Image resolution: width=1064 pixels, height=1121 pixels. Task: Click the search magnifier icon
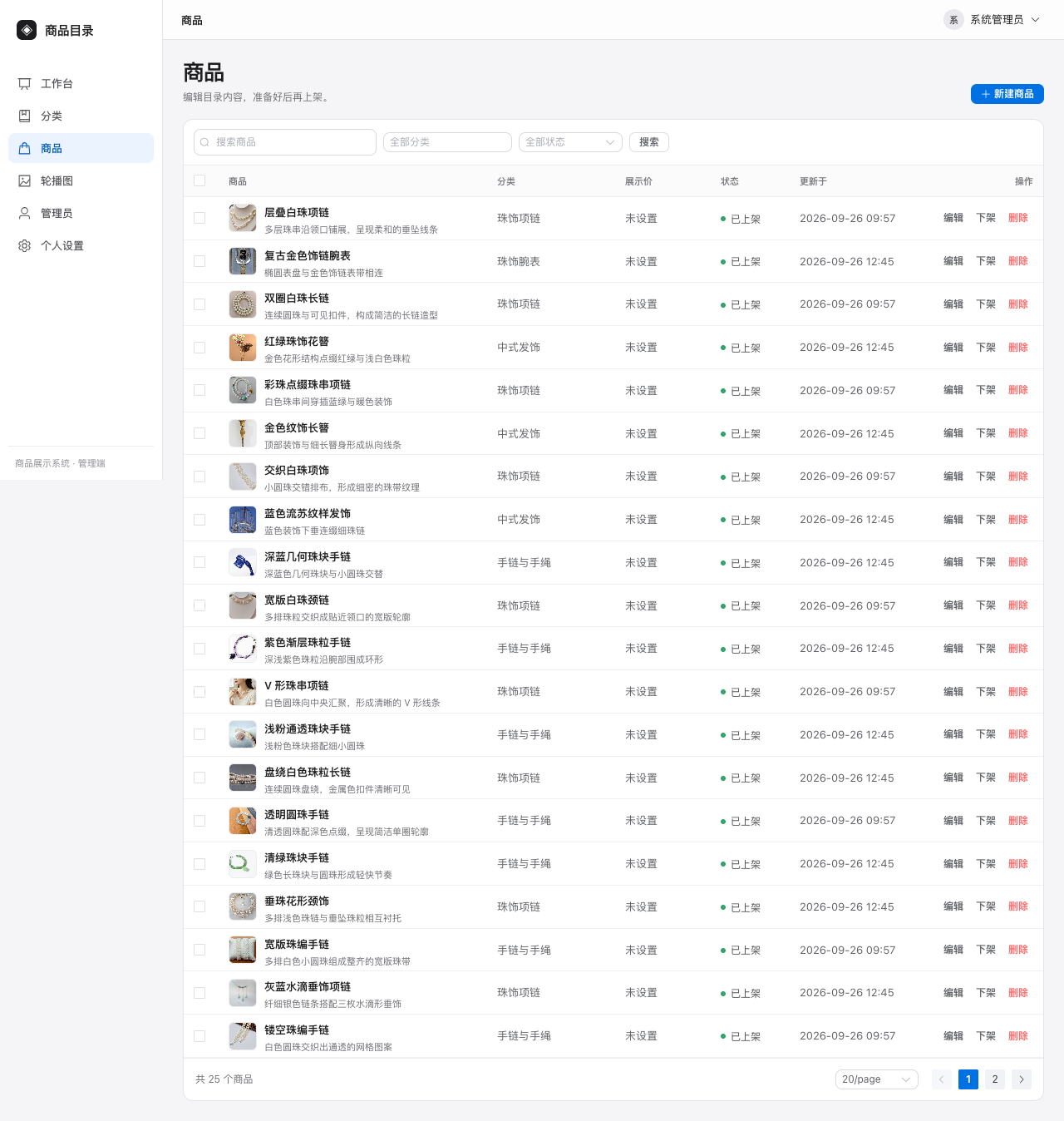pos(204,142)
